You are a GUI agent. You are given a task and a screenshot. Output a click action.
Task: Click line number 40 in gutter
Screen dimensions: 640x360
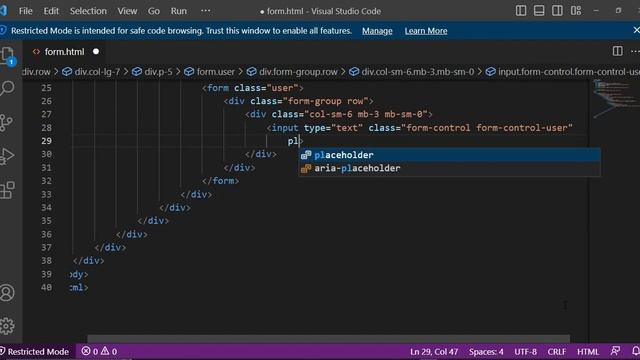(x=47, y=287)
